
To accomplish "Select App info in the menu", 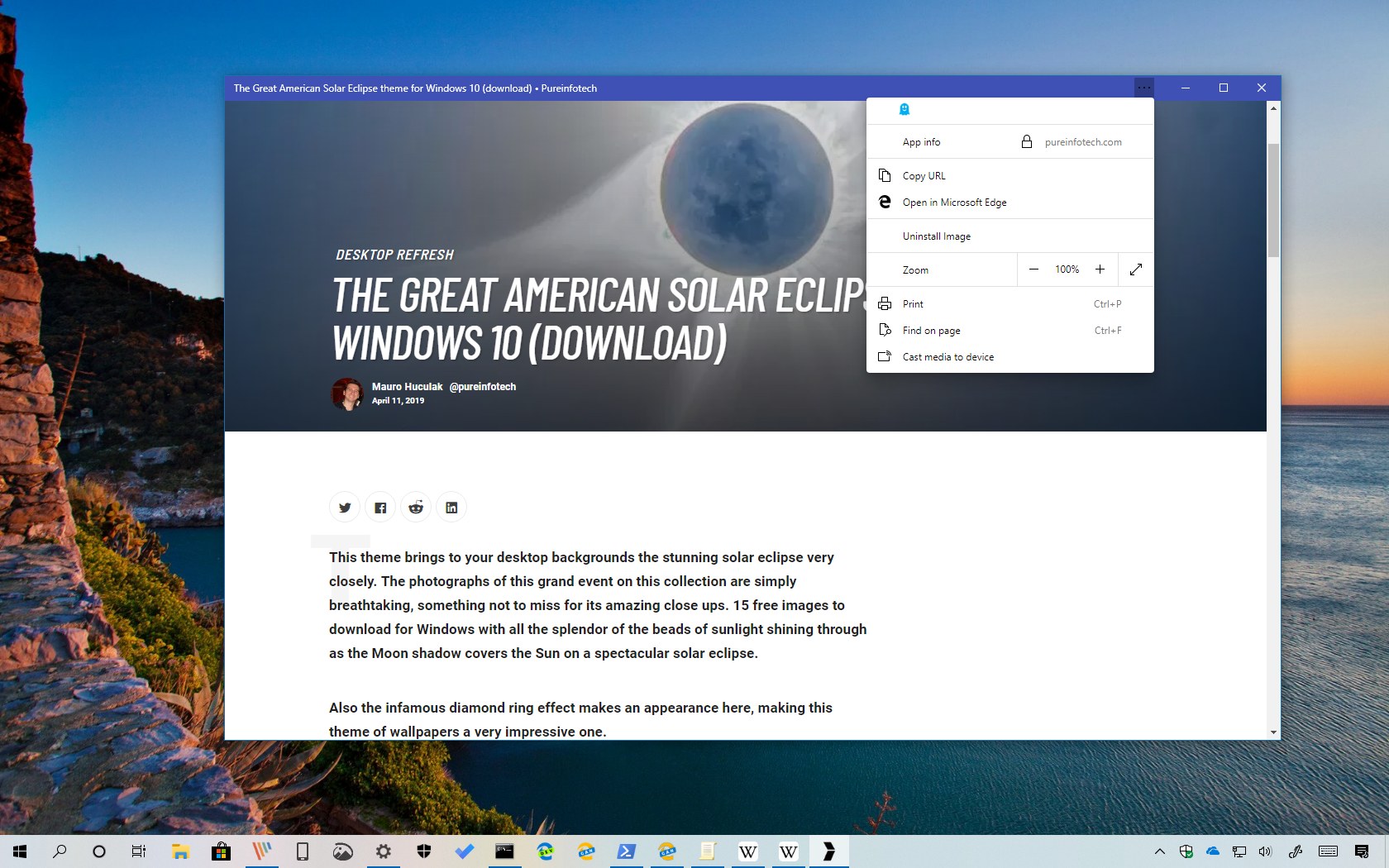I will [x=921, y=142].
